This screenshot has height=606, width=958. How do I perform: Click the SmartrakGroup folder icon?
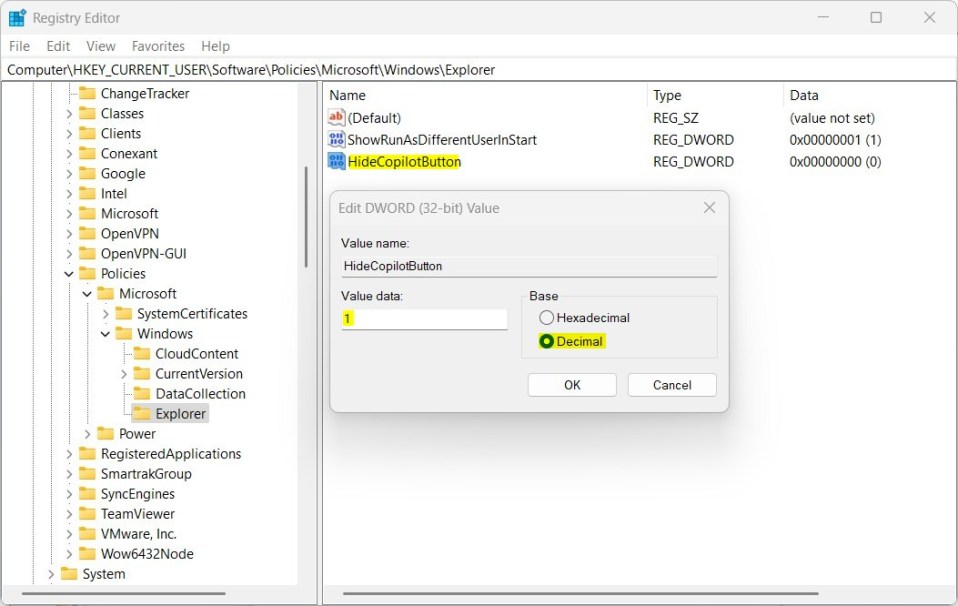coord(87,474)
